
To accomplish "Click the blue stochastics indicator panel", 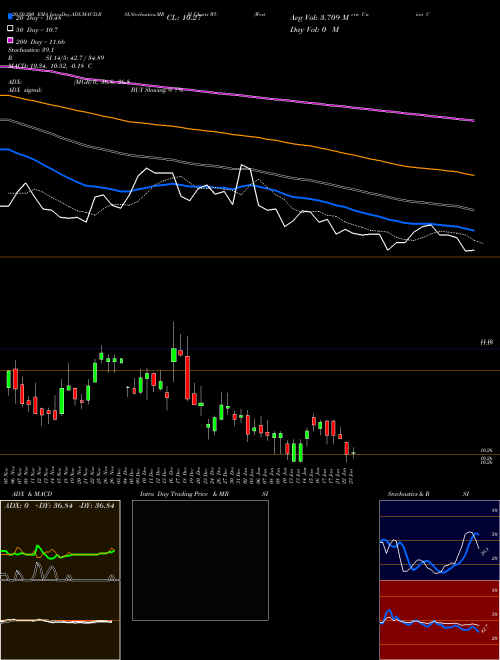I will (439, 540).
